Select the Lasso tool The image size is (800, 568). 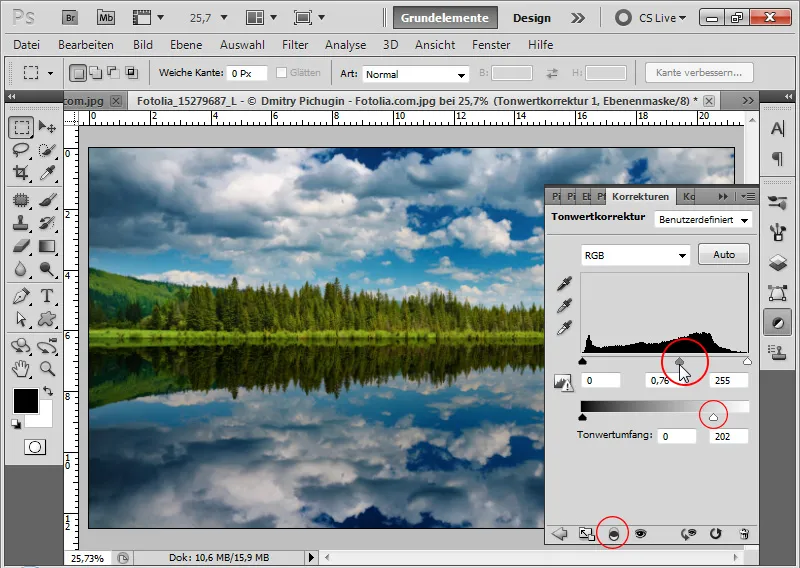tap(21, 151)
